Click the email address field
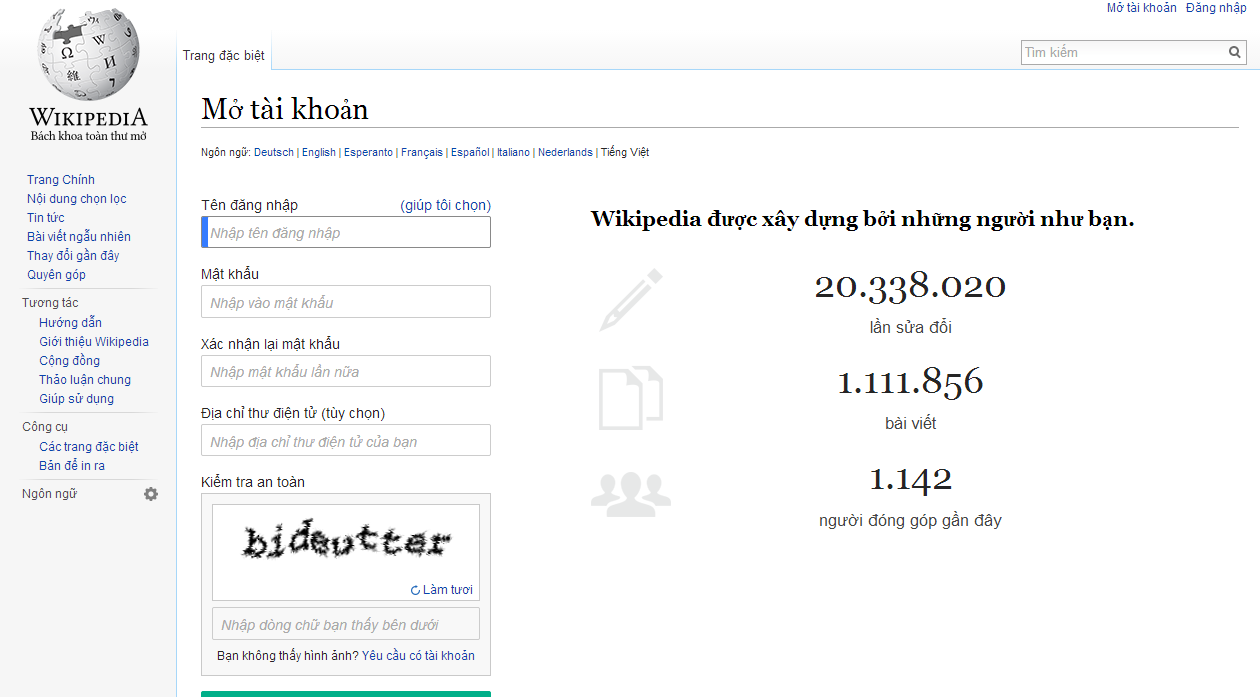The width and height of the screenshot is (1260, 697). [346, 441]
